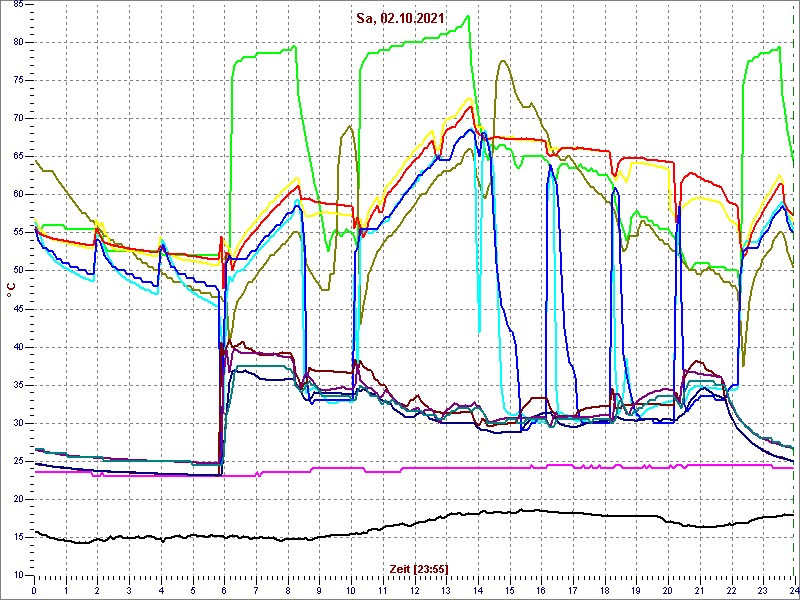Click hour 23 on the time axis
The width and height of the screenshot is (800, 600).
[x=763, y=590]
